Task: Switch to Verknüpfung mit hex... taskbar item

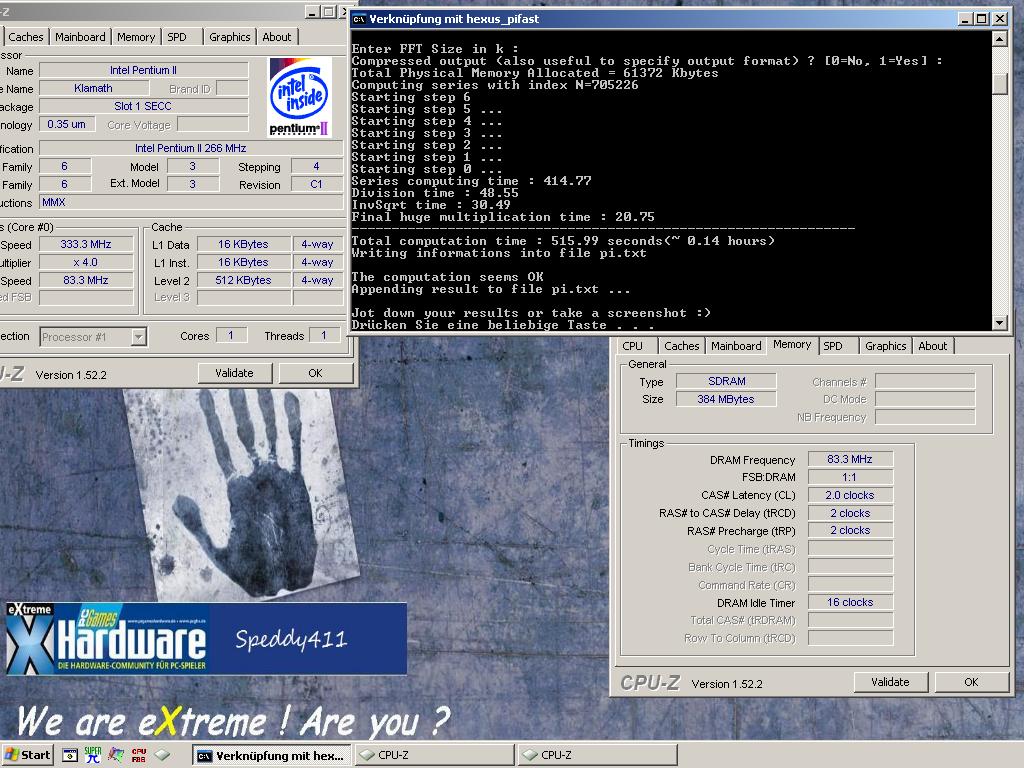Action: click(x=272, y=756)
